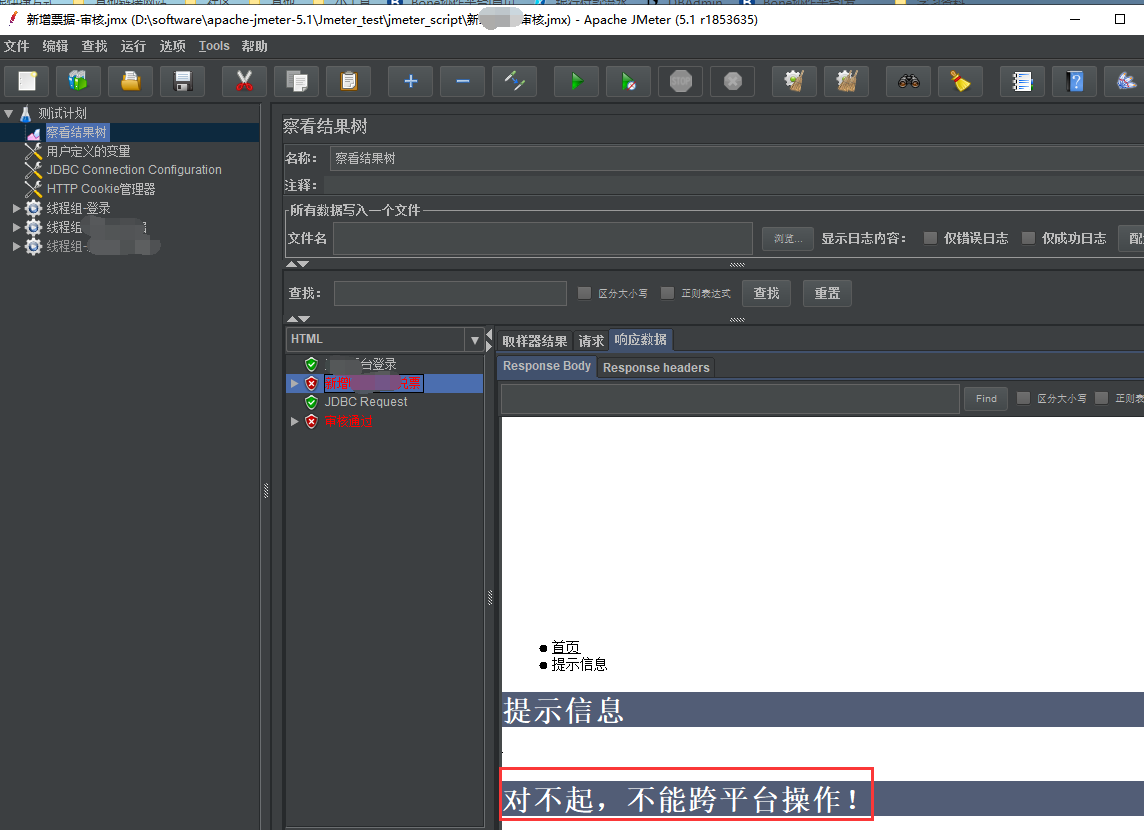Viewport: 1144px width, 830px height.
Task: Collapse the 测试计划 tree node
Action: (9, 114)
